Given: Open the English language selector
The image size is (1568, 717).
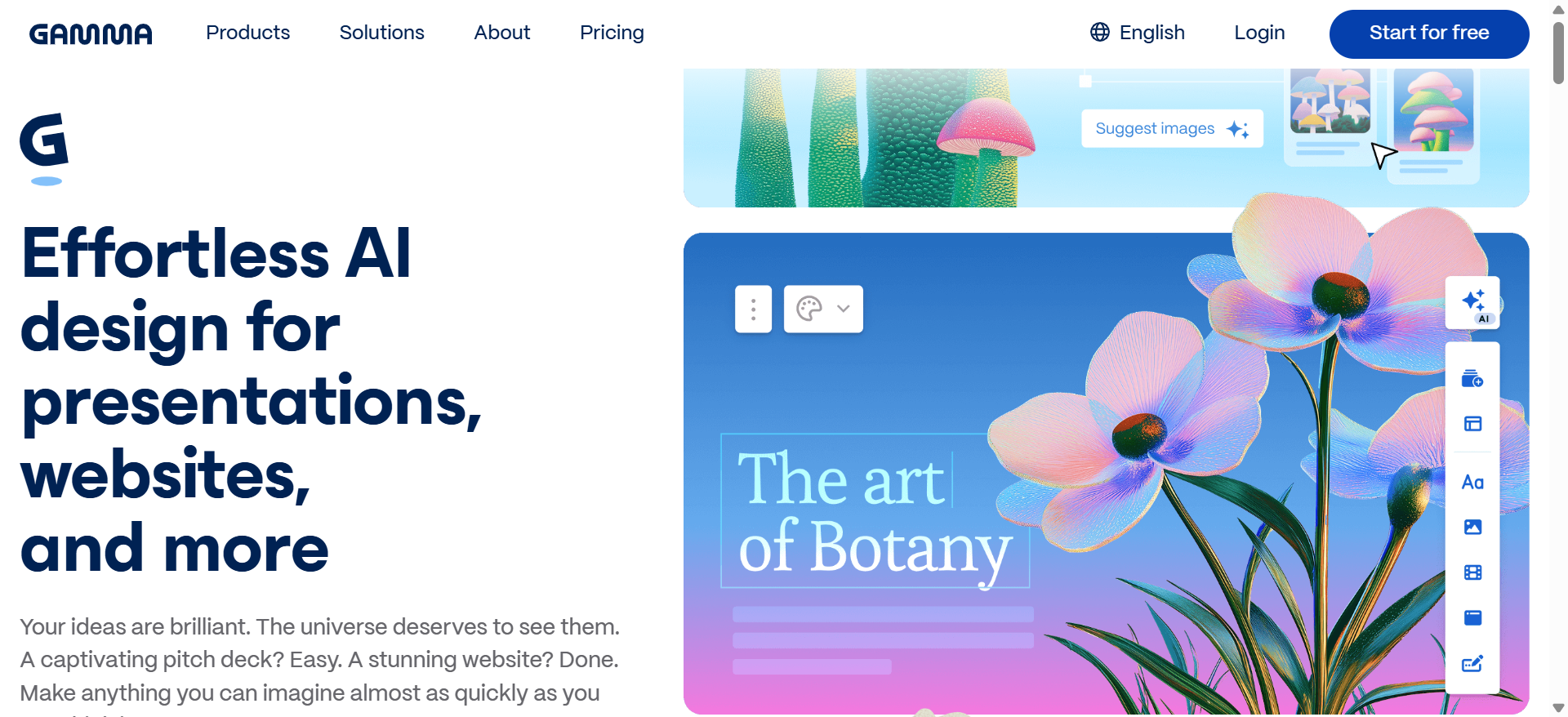Looking at the screenshot, I should 1138,33.
